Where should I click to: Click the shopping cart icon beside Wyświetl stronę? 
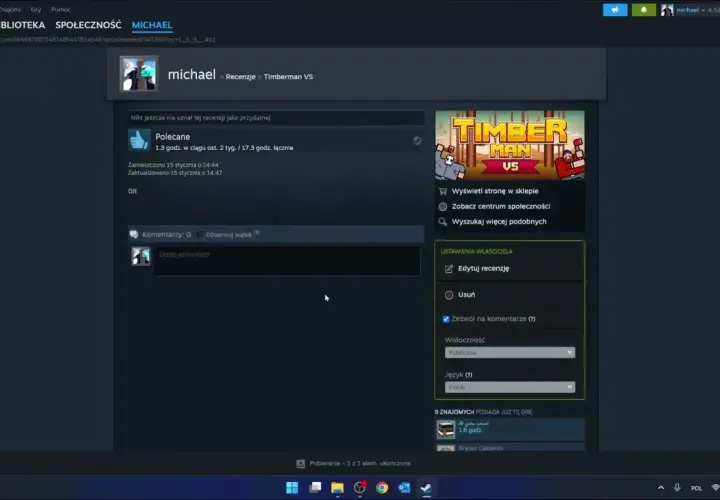[x=443, y=191]
